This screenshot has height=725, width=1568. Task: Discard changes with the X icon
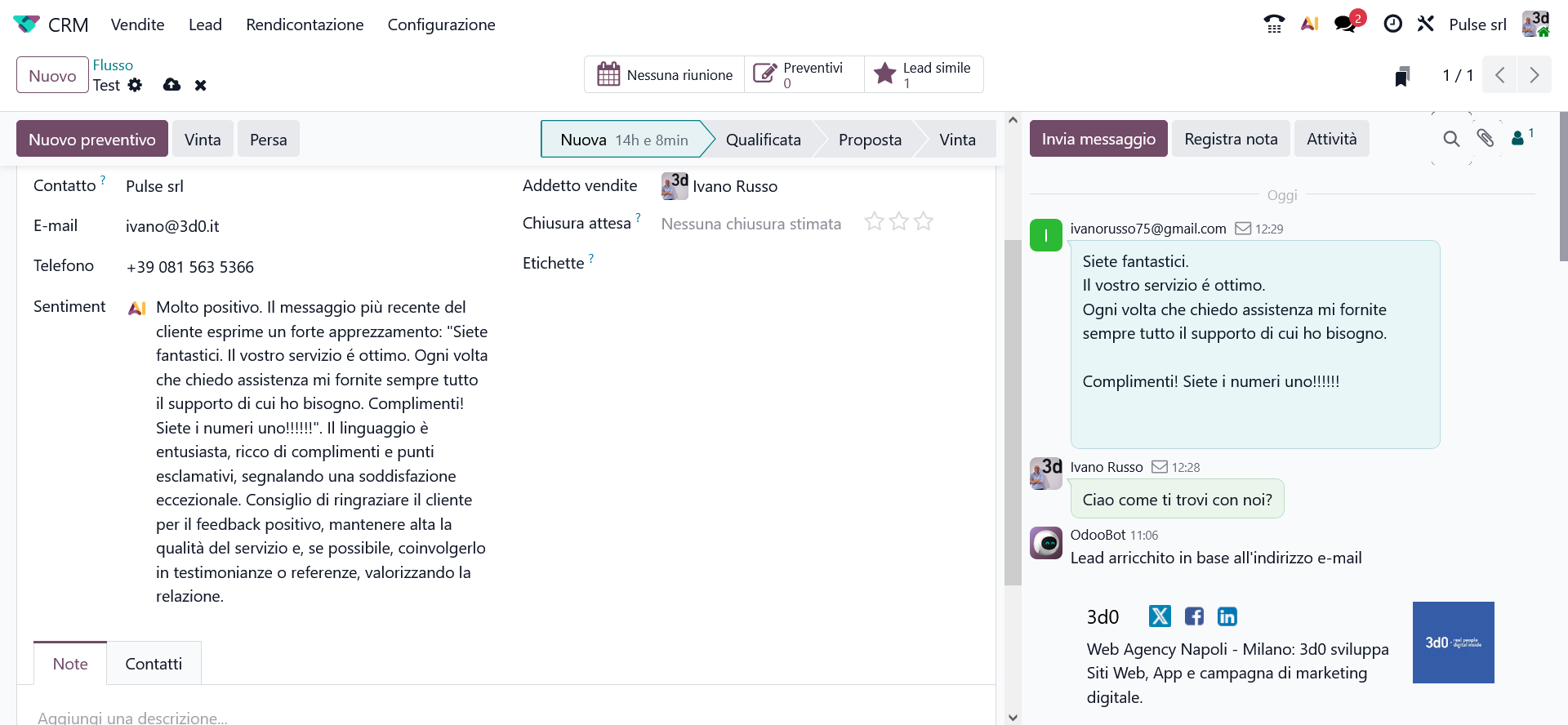click(x=200, y=85)
